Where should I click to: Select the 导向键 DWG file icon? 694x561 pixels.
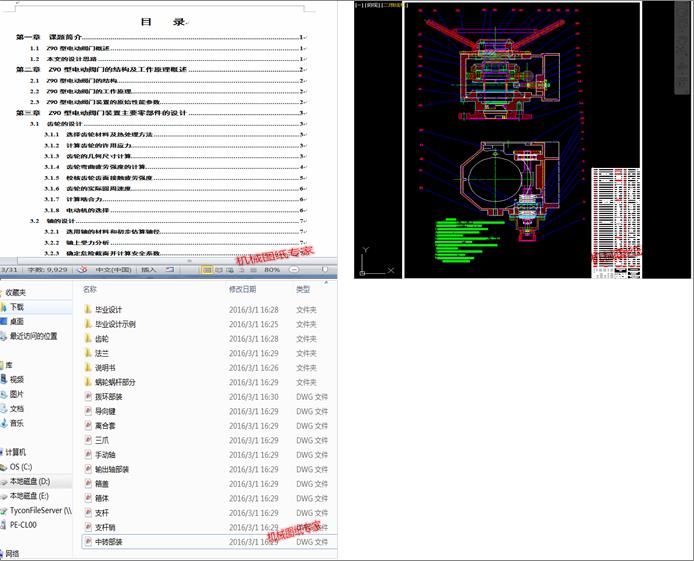[88, 411]
